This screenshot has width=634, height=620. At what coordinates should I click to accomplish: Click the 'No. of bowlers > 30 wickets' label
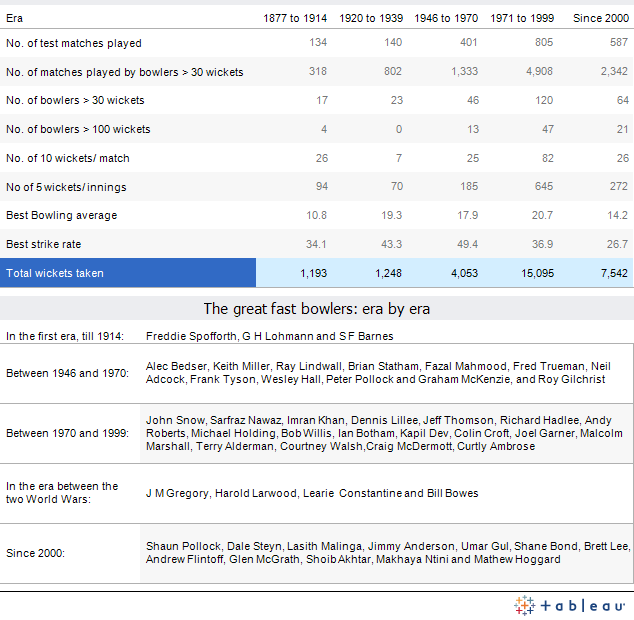click(75, 100)
